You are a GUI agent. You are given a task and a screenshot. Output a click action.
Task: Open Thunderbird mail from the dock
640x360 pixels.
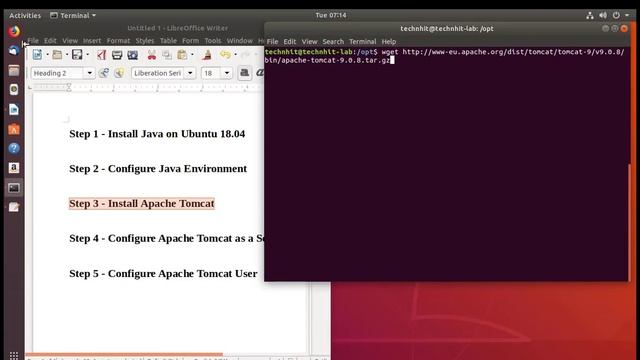point(14,51)
